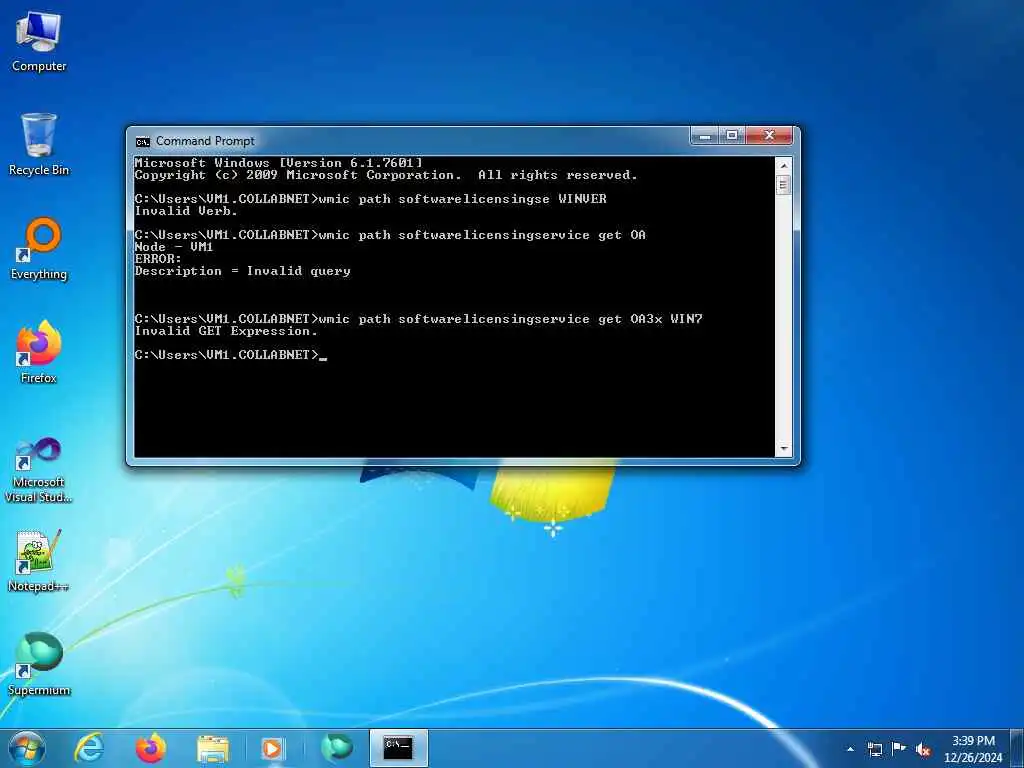
Task: Maximize the Command Prompt window
Action: [733, 136]
